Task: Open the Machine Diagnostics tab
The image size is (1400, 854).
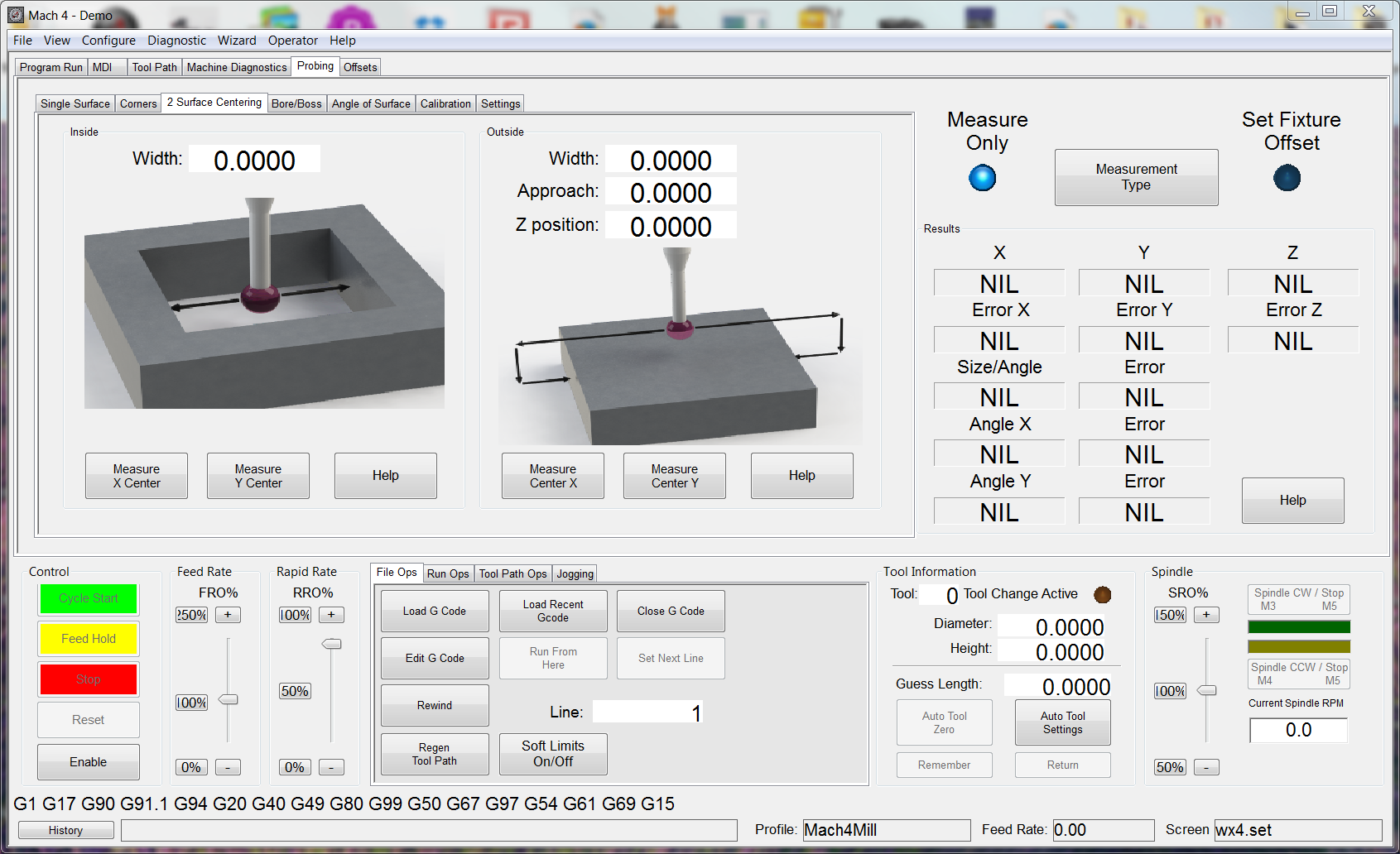Action: click(237, 67)
